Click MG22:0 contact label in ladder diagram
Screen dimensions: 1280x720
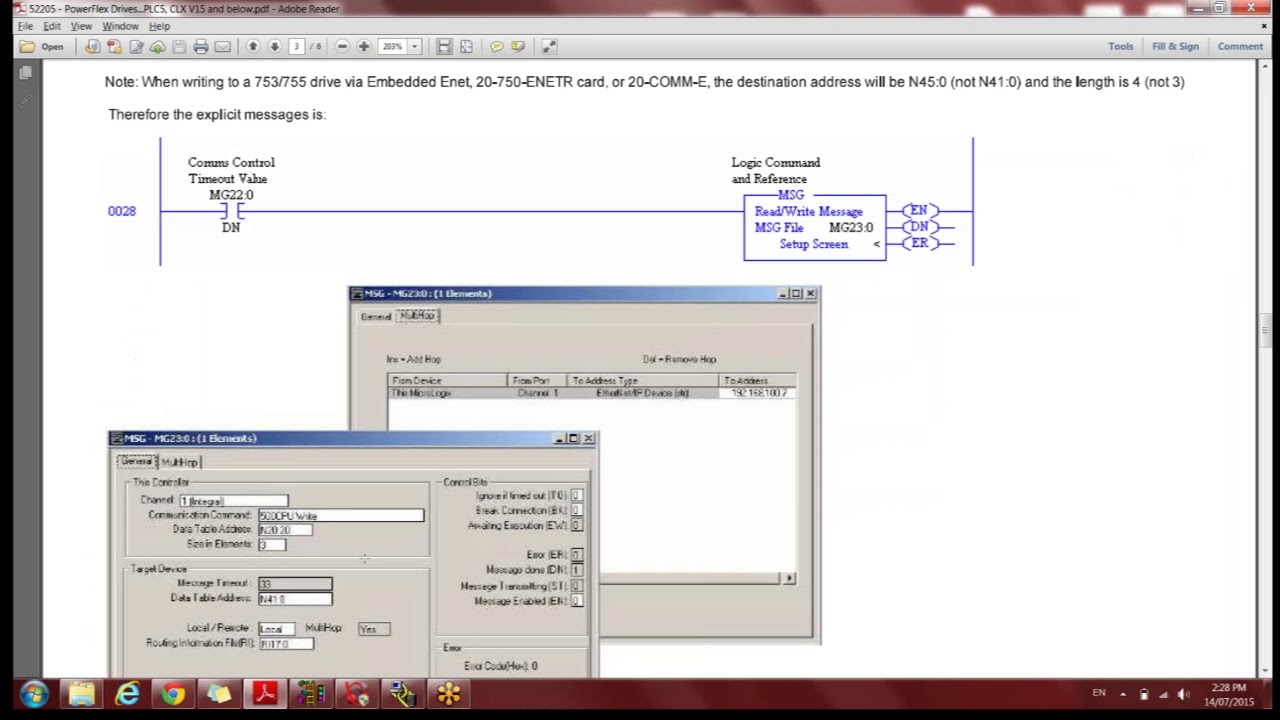[x=231, y=195]
